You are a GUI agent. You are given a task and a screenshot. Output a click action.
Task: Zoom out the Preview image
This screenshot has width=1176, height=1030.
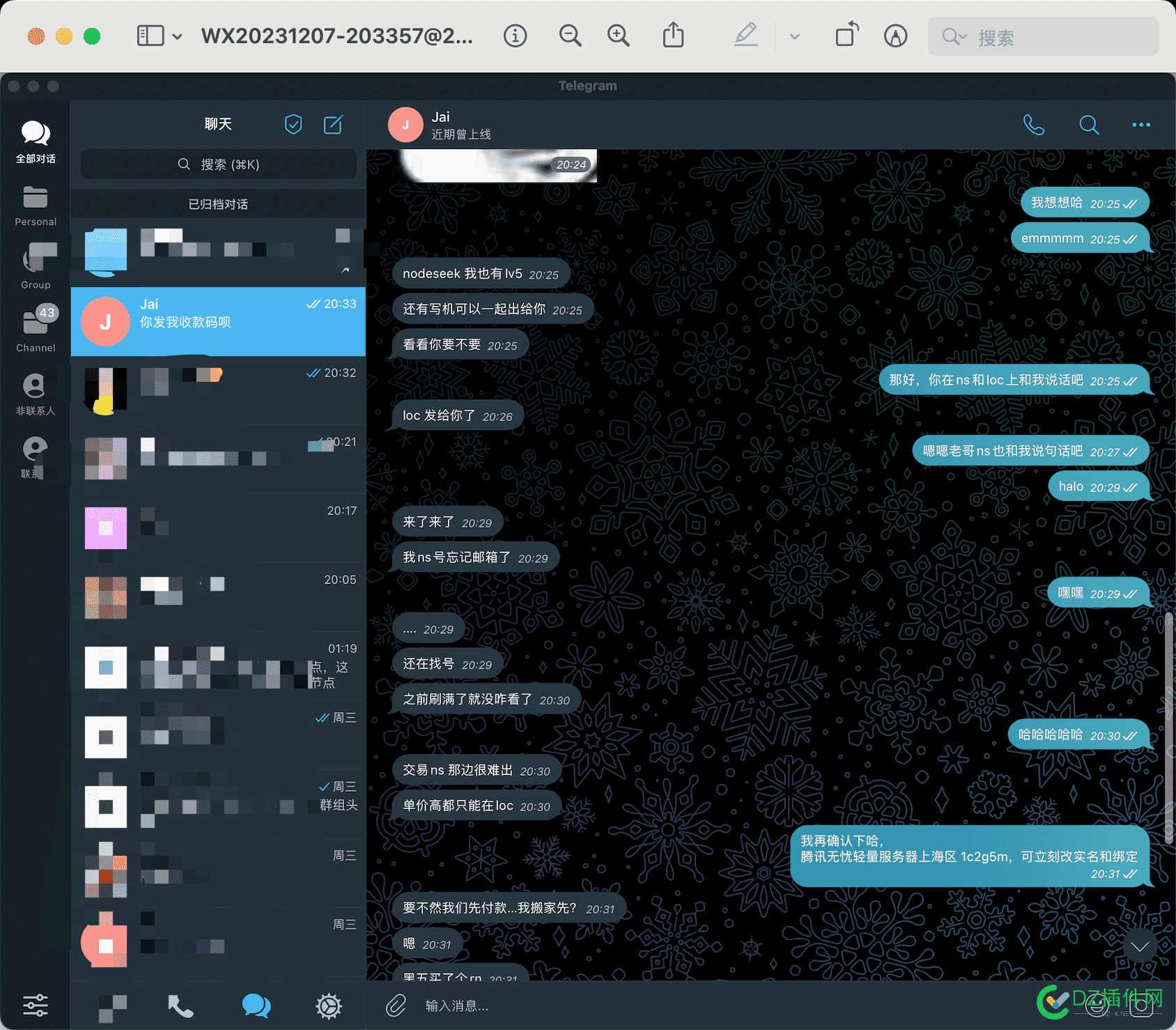pos(570,36)
